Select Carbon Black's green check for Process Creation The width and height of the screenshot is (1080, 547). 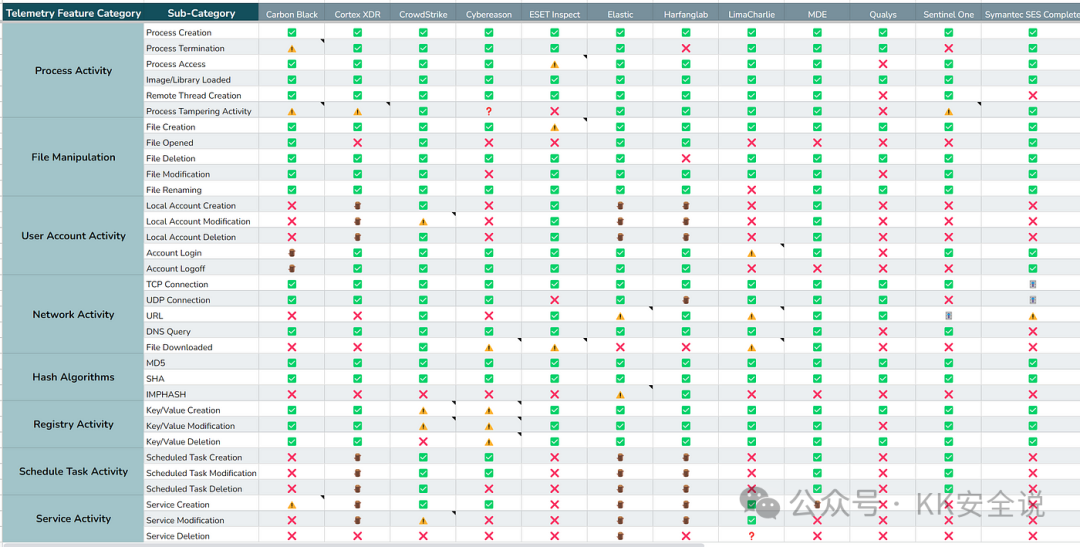pos(292,32)
